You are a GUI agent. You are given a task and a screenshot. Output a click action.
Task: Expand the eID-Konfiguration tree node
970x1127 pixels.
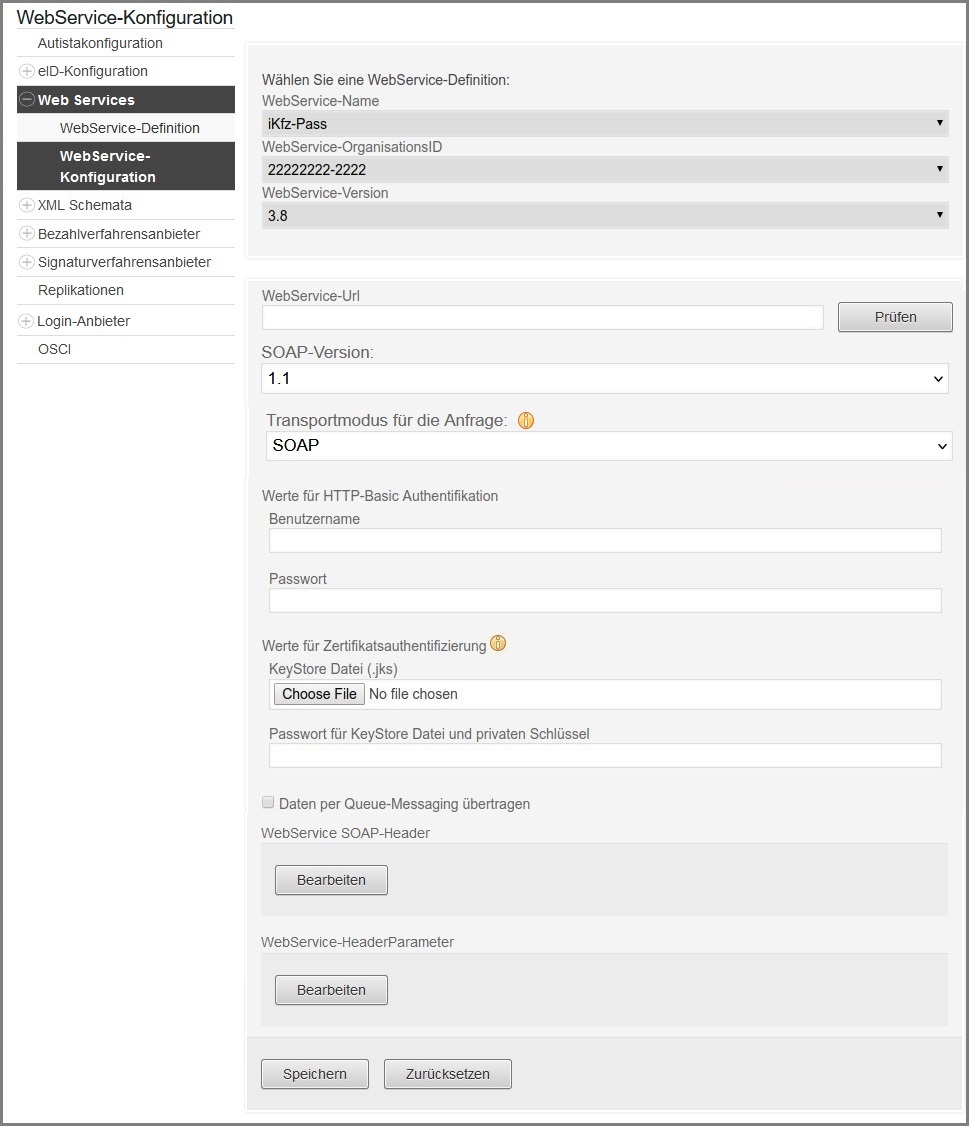point(27,71)
